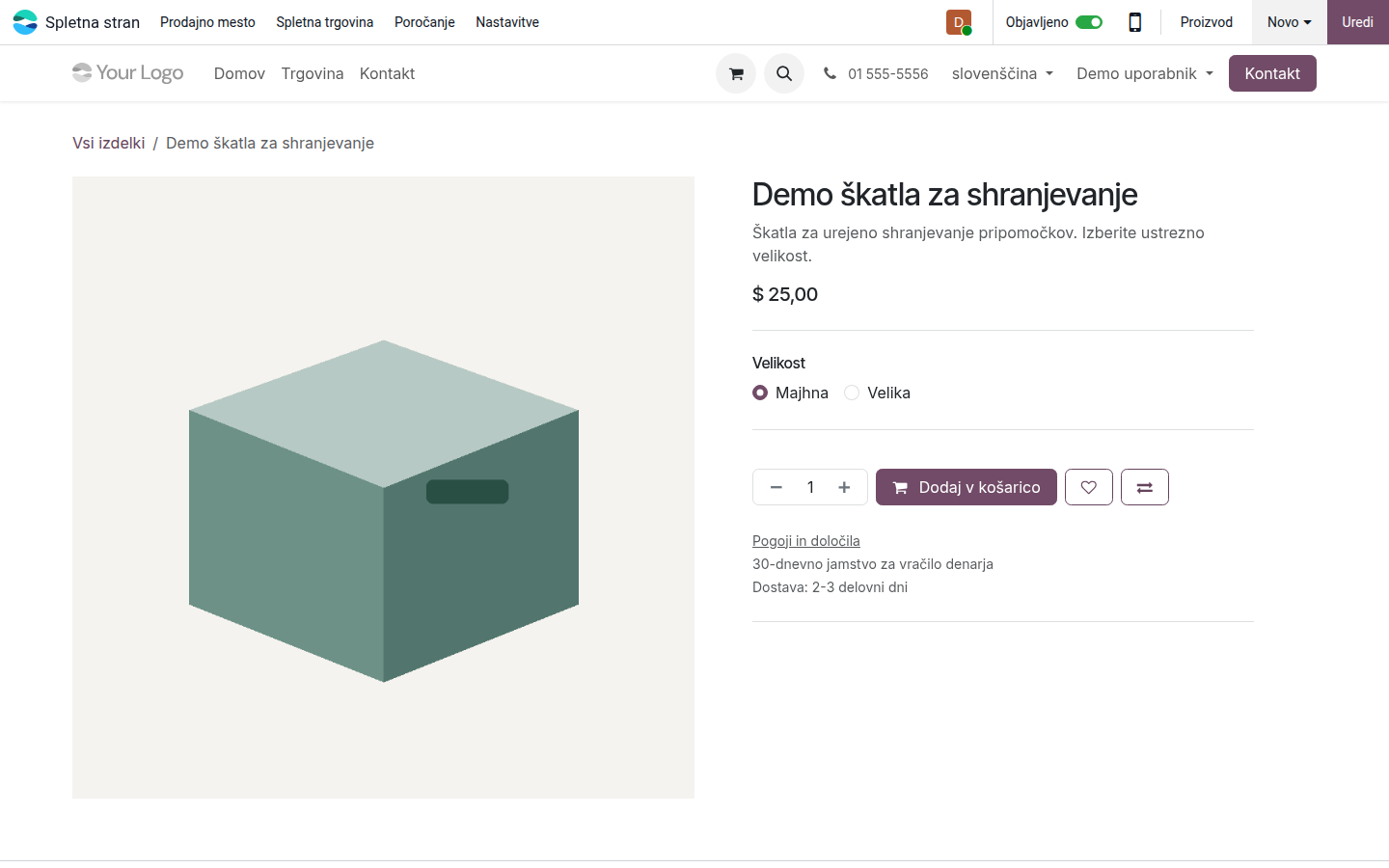Screen dimensions: 1389x868
Task: Open the Spletna trgovina menu
Action: [325, 22]
